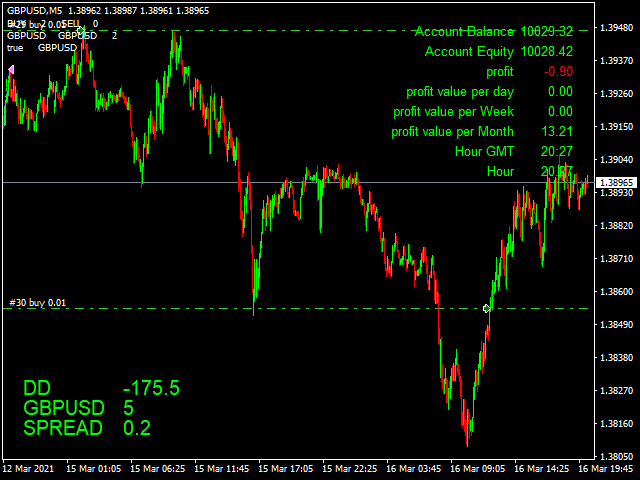Click the 1.38380 price on the scale

pos(616,358)
